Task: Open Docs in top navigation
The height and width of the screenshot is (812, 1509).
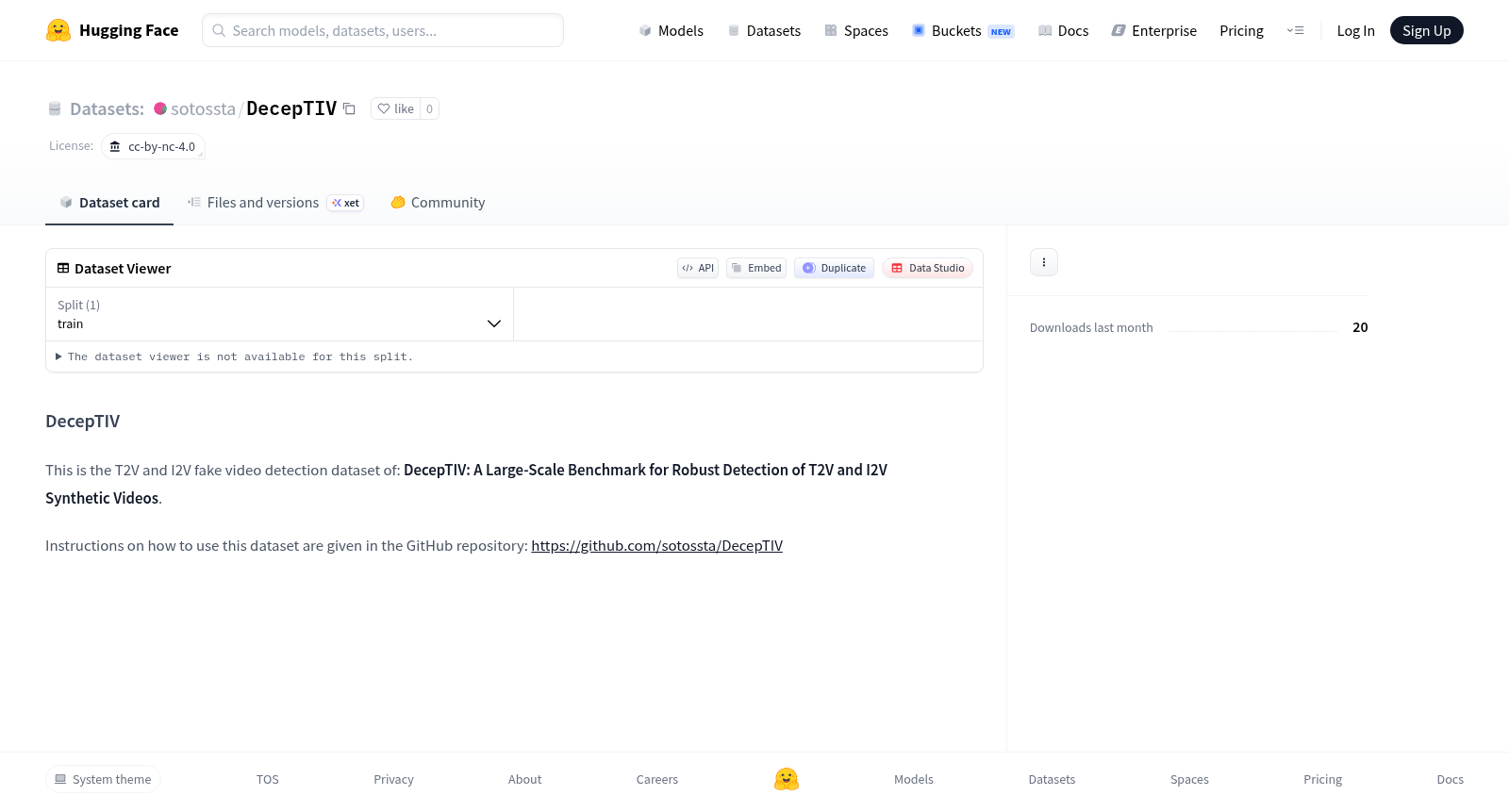Action: 1063,30
